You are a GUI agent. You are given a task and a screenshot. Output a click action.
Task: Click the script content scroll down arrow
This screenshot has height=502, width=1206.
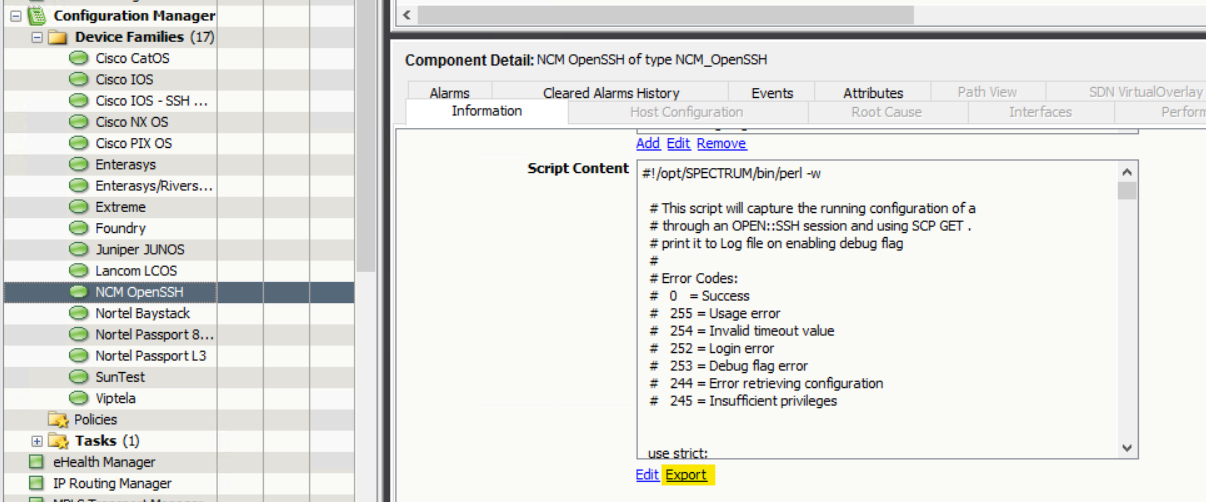point(1127,449)
